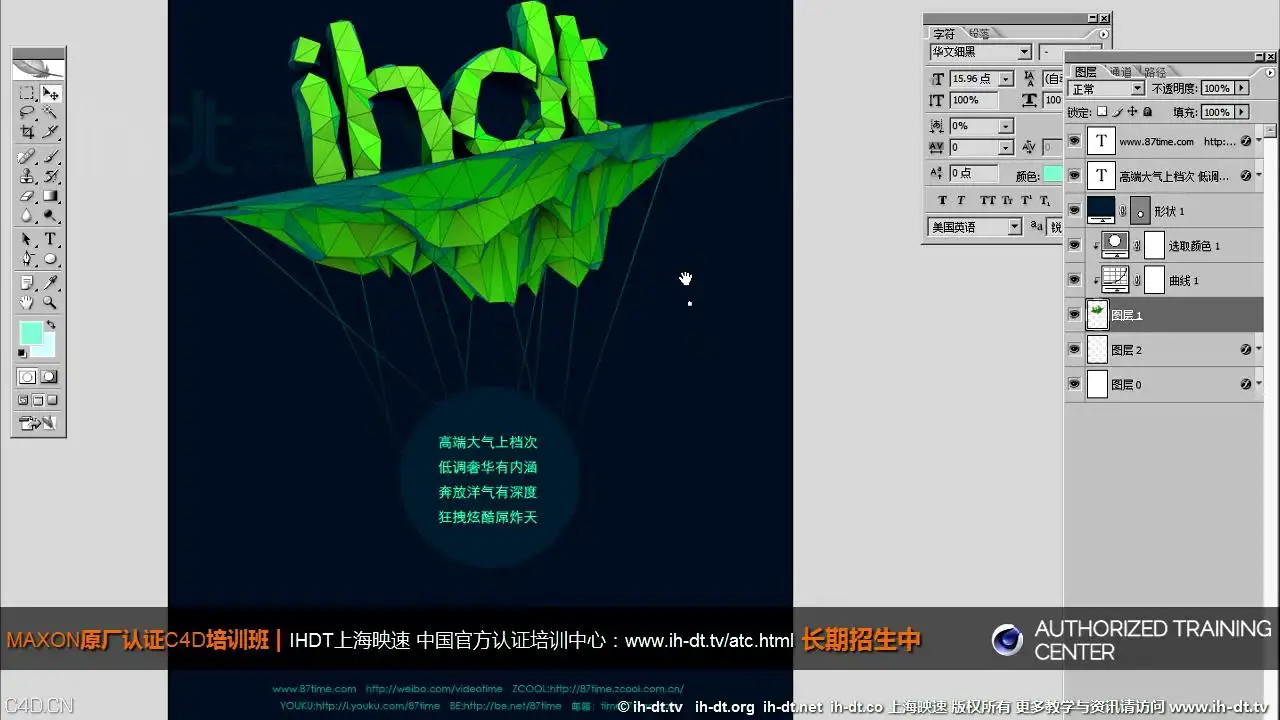This screenshot has height=720, width=1280.
Task: Select the Move tool
Action: [50, 93]
